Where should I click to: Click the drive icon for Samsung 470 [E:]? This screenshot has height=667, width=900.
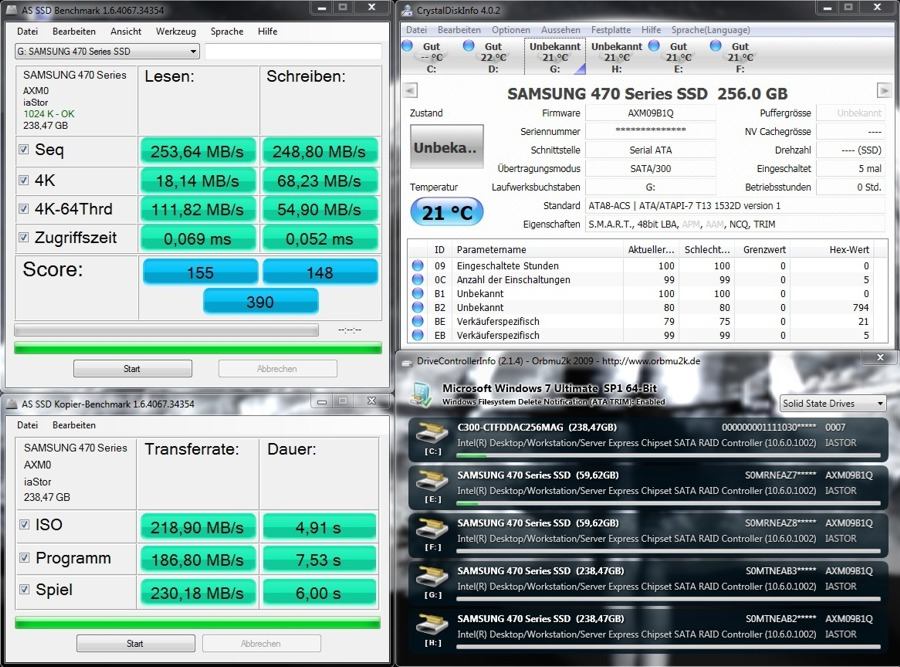click(x=432, y=480)
